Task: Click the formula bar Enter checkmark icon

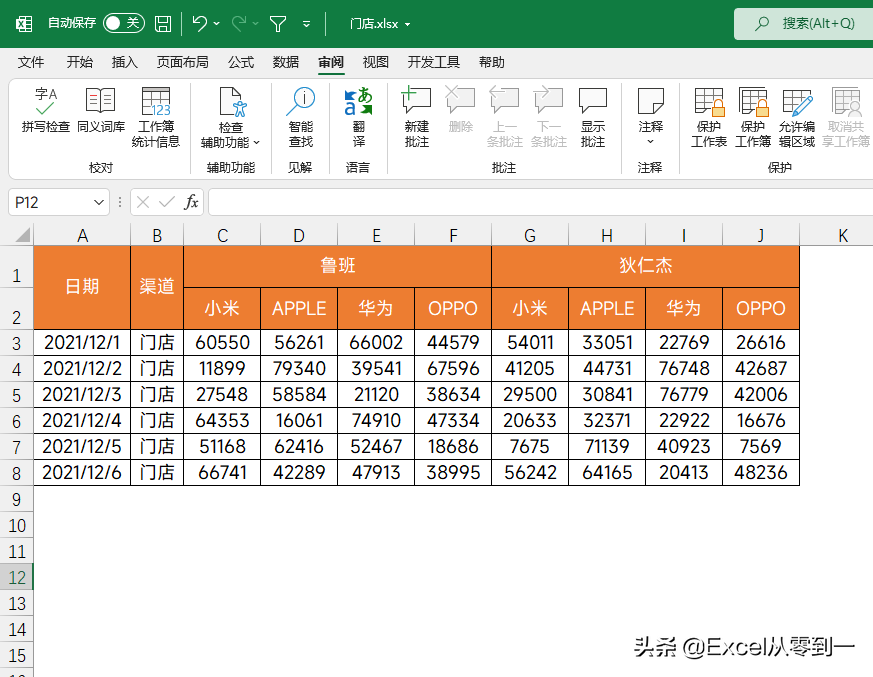Action: click(166, 202)
